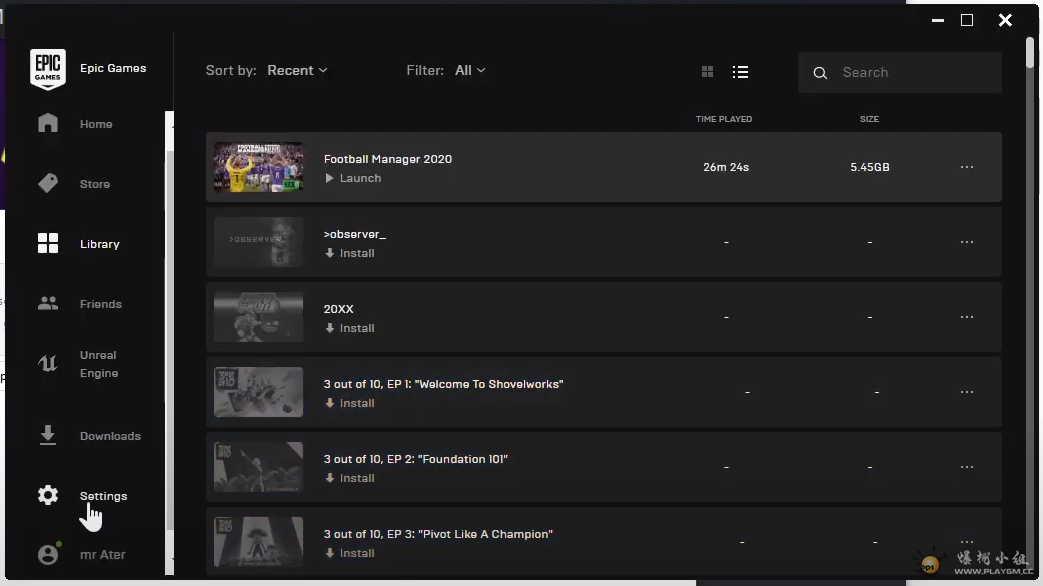Open the Downloads menu label
This screenshot has width=1043, height=586.
pyautogui.click(x=110, y=436)
